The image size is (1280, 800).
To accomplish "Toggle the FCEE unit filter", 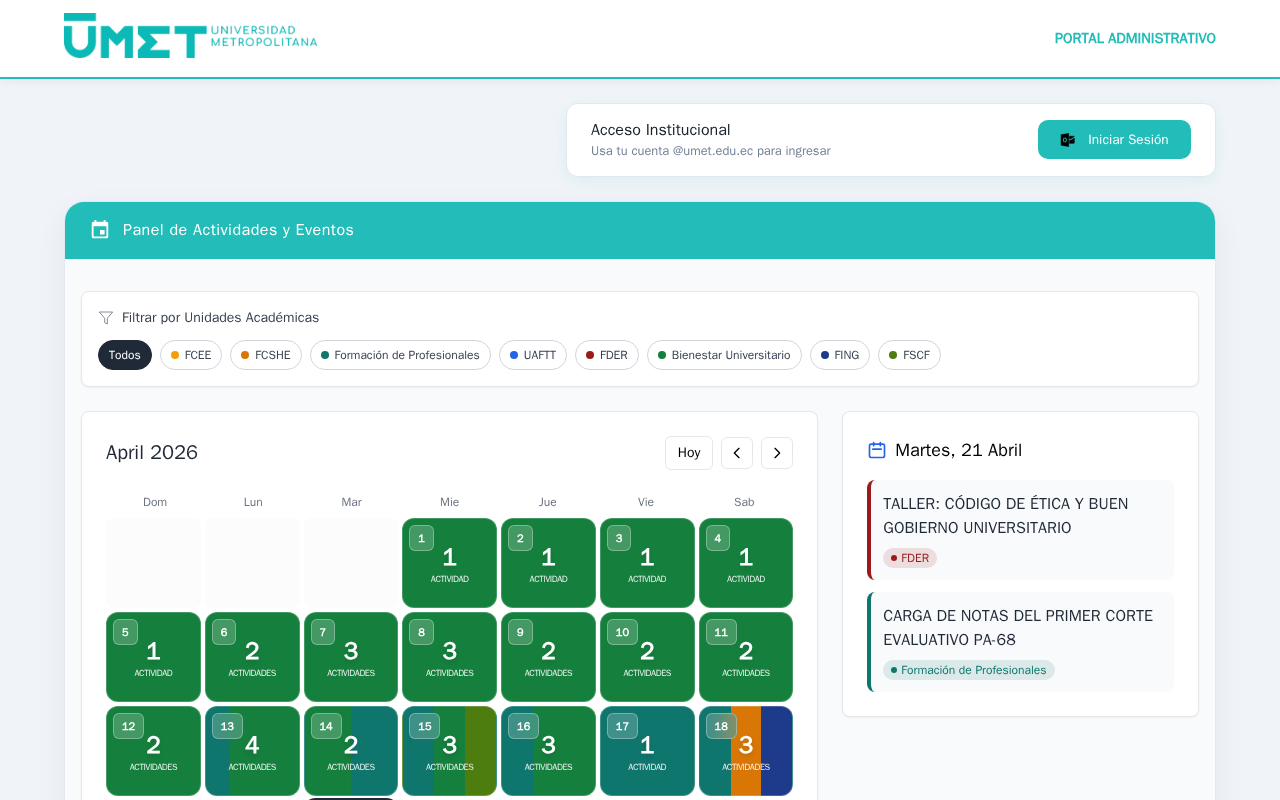I will click(191, 355).
